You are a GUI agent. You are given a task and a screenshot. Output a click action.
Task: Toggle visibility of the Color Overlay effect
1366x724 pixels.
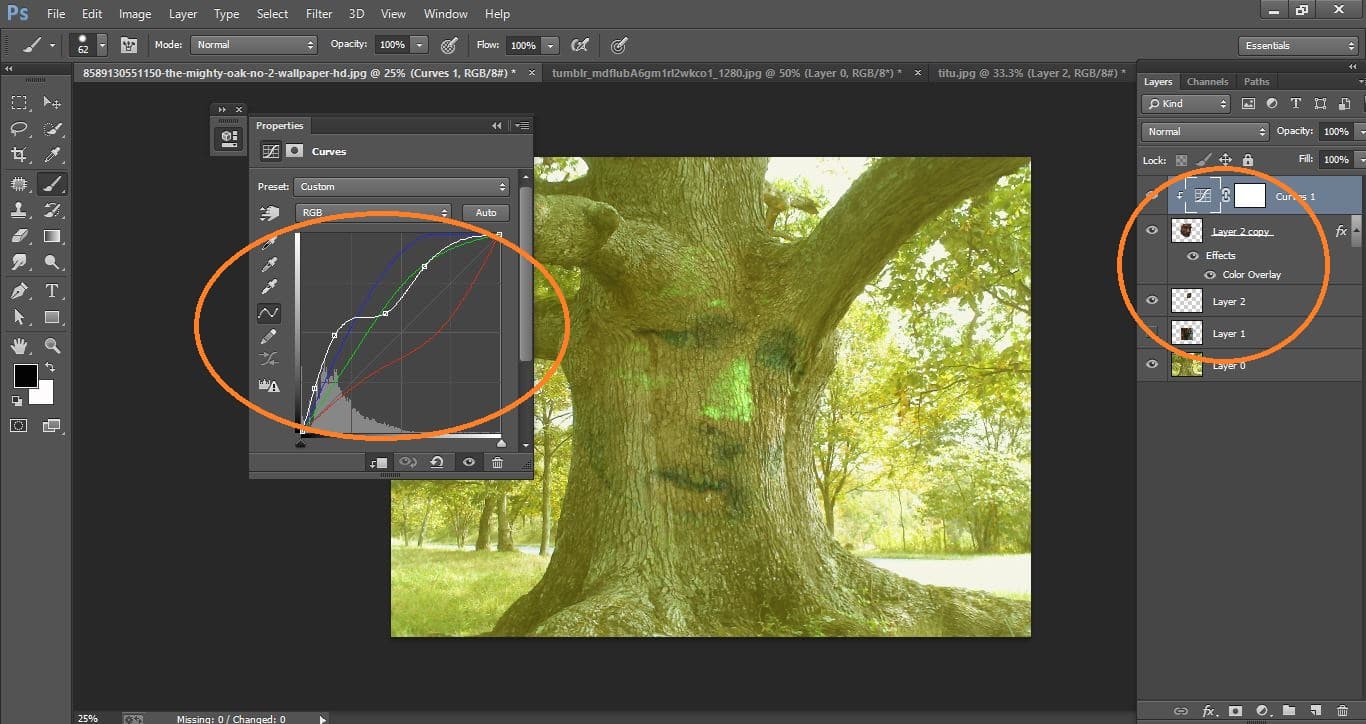tap(1210, 274)
